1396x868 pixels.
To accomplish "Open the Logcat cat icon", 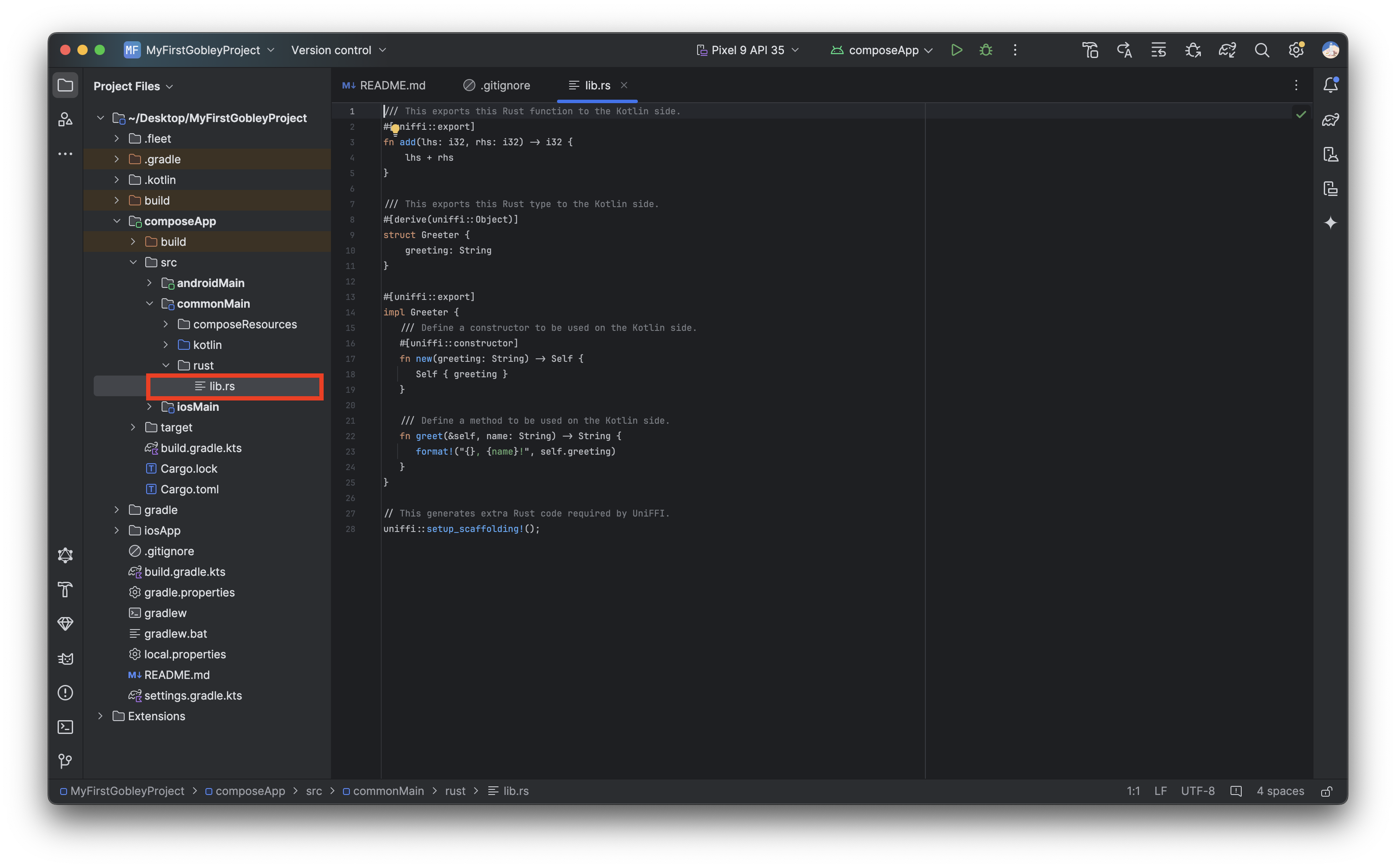I will (x=65, y=658).
